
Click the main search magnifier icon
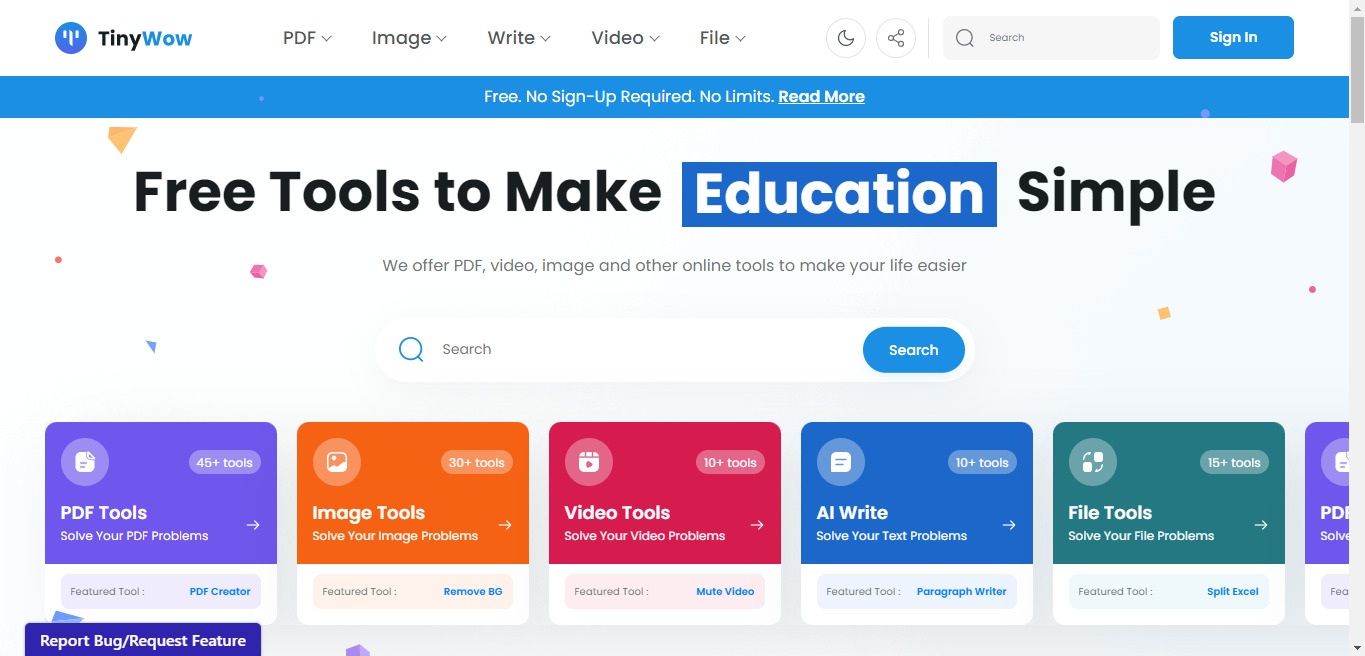[411, 349]
